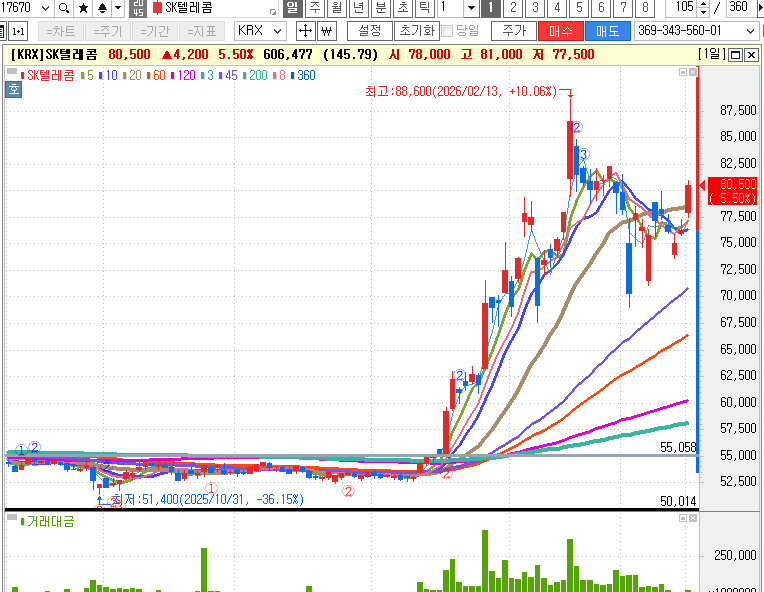Click the 200-day moving average legend

255,76
